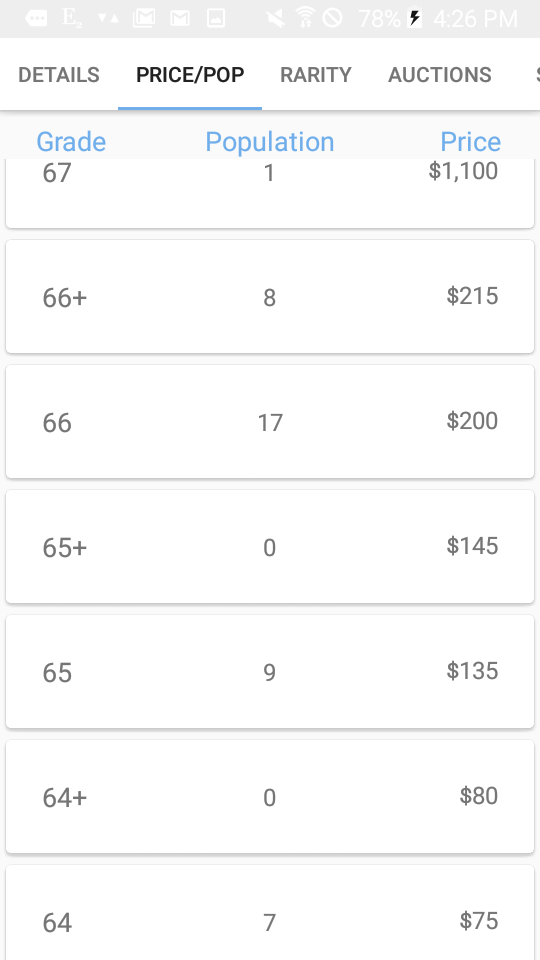This screenshot has height=960, width=540.
Task: Tap the Wi-Fi icon in status bar
Action: pyautogui.click(x=305, y=18)
